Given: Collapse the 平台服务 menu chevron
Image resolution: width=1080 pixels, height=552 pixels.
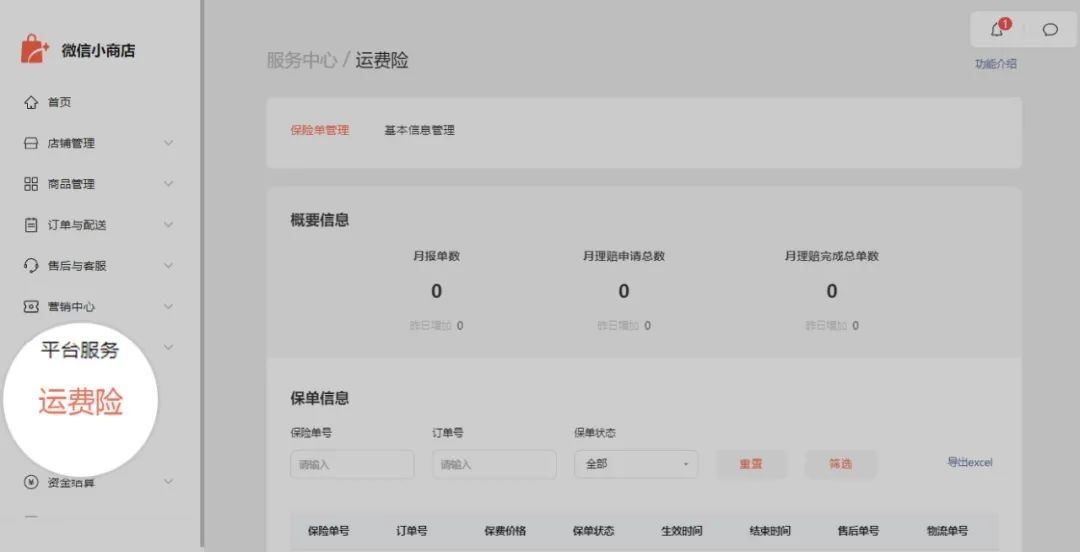Looking at the screenshot, I should click(168, 347).
